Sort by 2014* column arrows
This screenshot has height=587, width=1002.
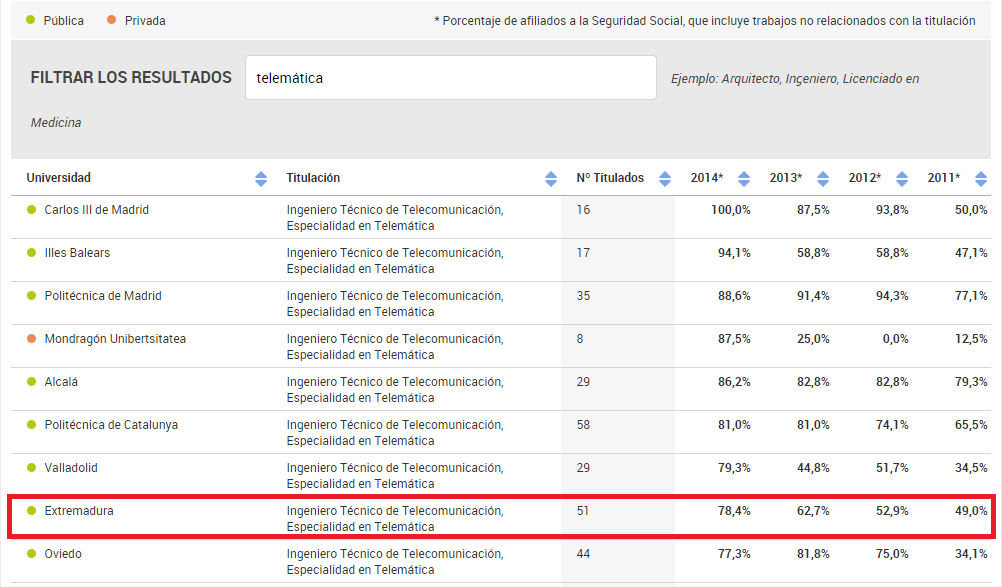[744, 179]
